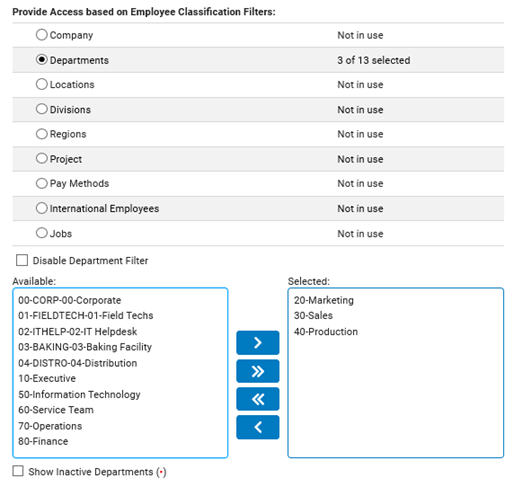Highlight 40-Production in Selected list
The width and height of the screenshot is (514, 478).
tap(326, 331)
